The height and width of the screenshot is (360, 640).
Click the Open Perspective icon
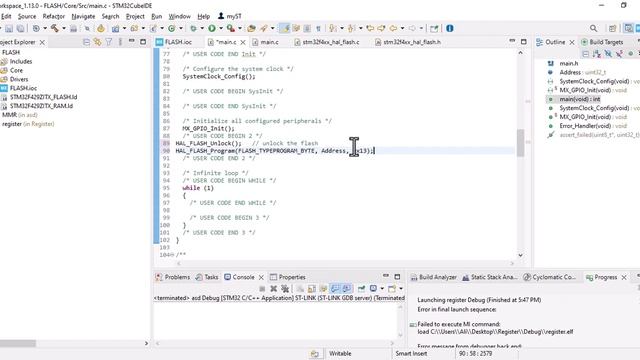pyautogui.click(x=612, y=28)
